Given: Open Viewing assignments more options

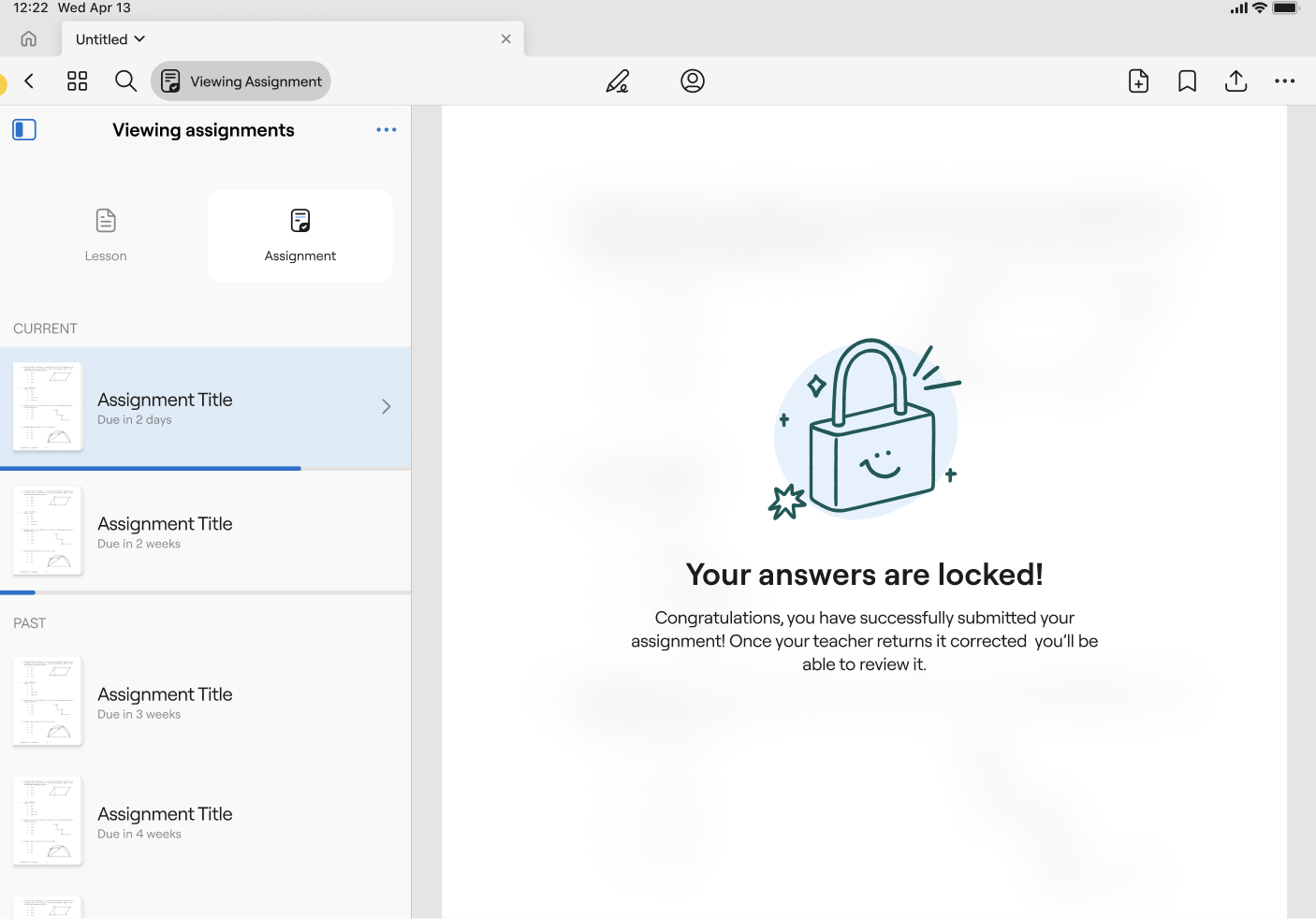Looking at the screenshot, I should point(386,130).
